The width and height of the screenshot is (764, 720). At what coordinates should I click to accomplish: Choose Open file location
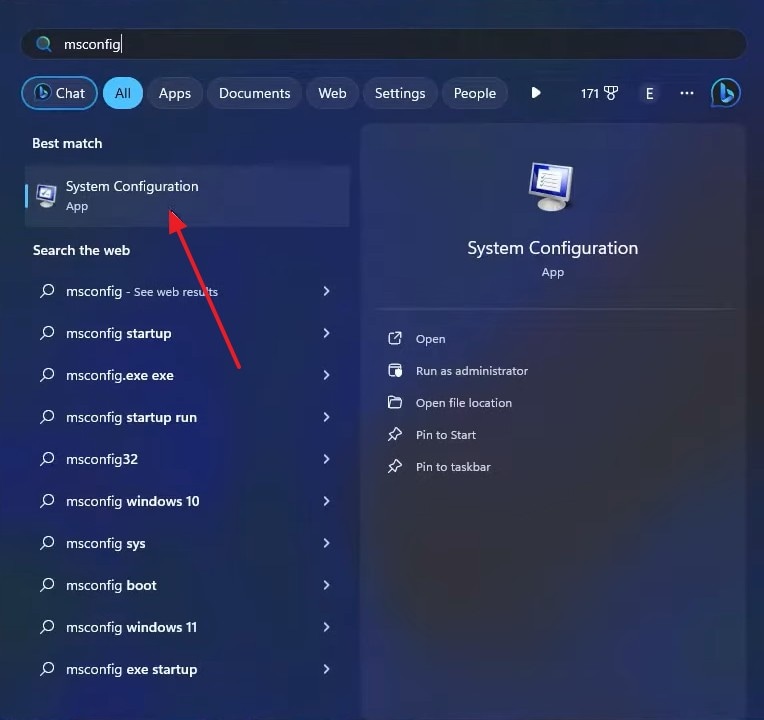(x=464, y=403)
